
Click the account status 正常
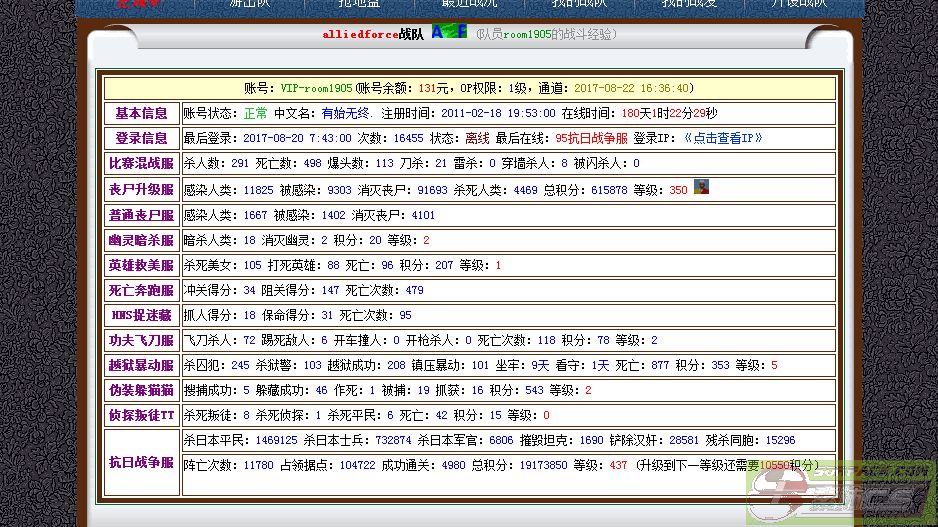click(x=255, y=113)
